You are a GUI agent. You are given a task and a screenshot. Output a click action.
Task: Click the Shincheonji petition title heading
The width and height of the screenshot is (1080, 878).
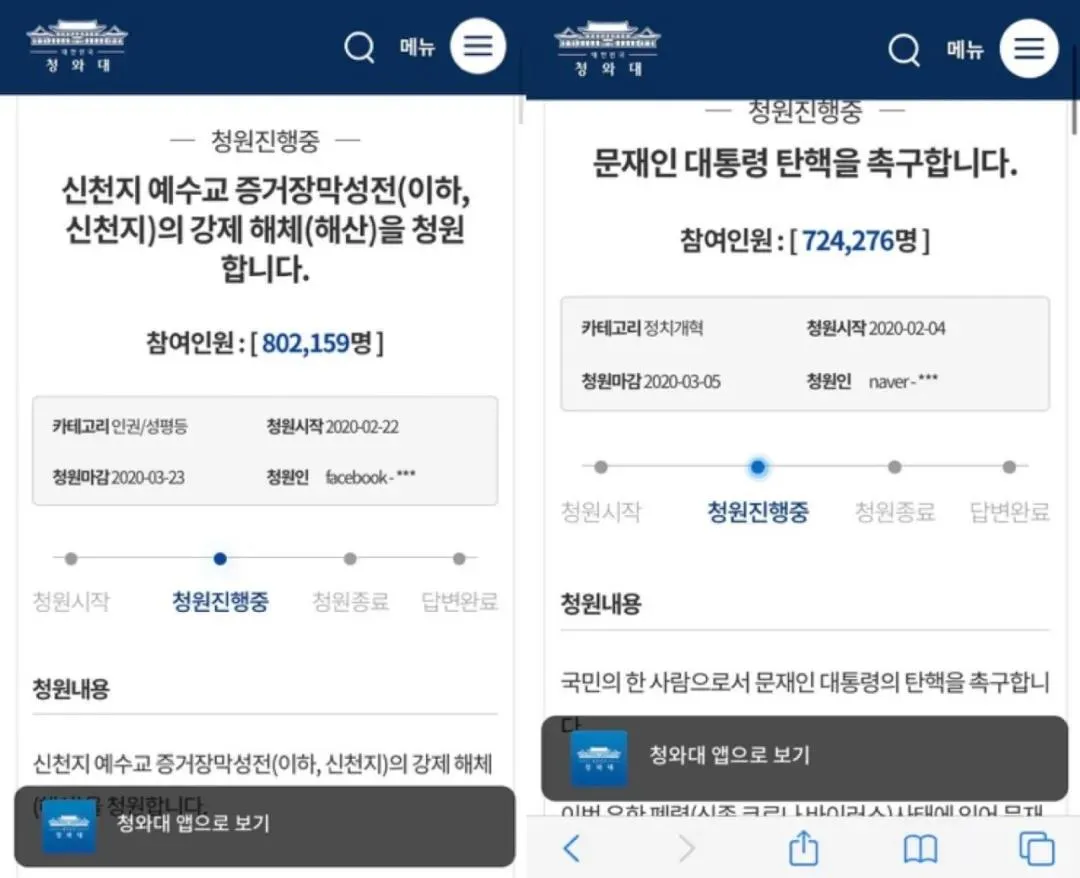(265, 229)
